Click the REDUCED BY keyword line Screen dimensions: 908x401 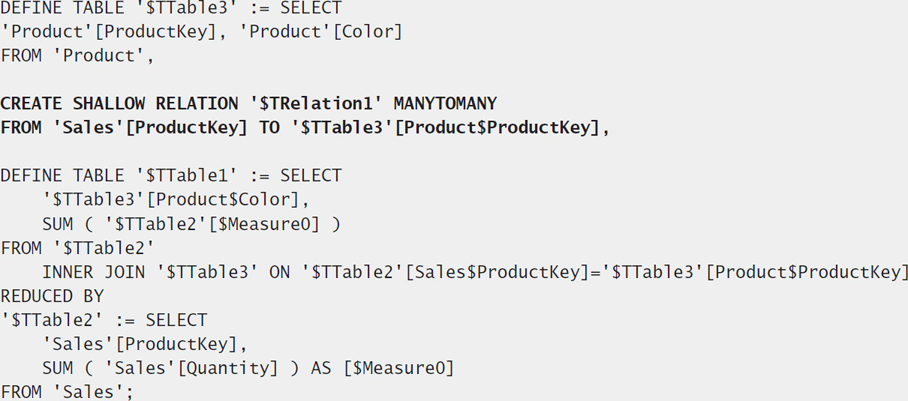(x=52, y=296)
